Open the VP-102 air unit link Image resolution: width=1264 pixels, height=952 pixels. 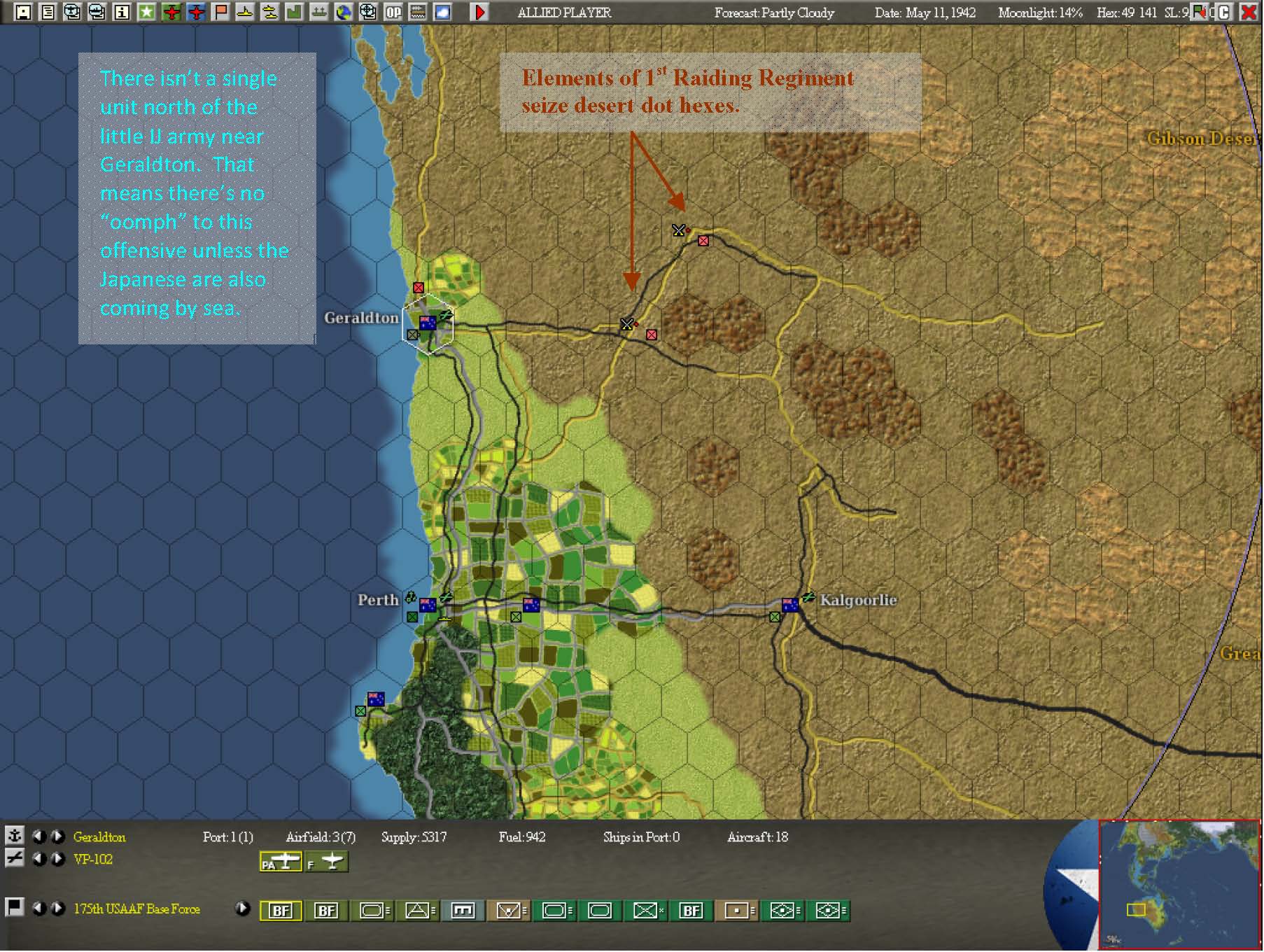(93, 860)
